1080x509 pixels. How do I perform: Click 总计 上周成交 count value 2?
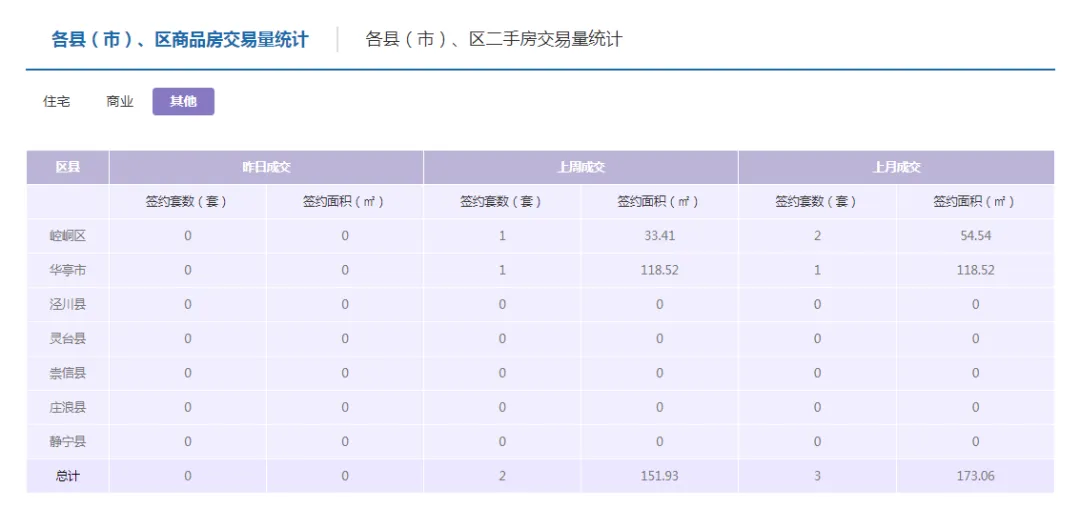[502, 476]
